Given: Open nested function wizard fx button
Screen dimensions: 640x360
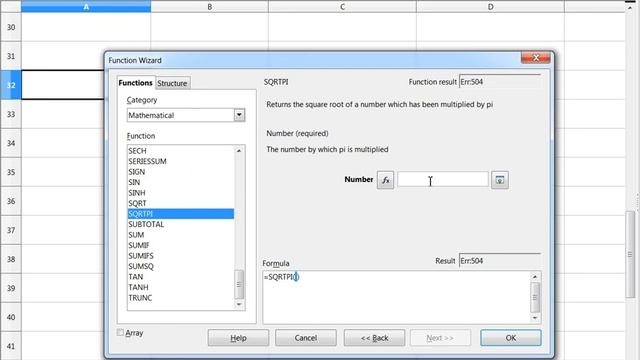Looking at the screenshot, I should (385, 180).
